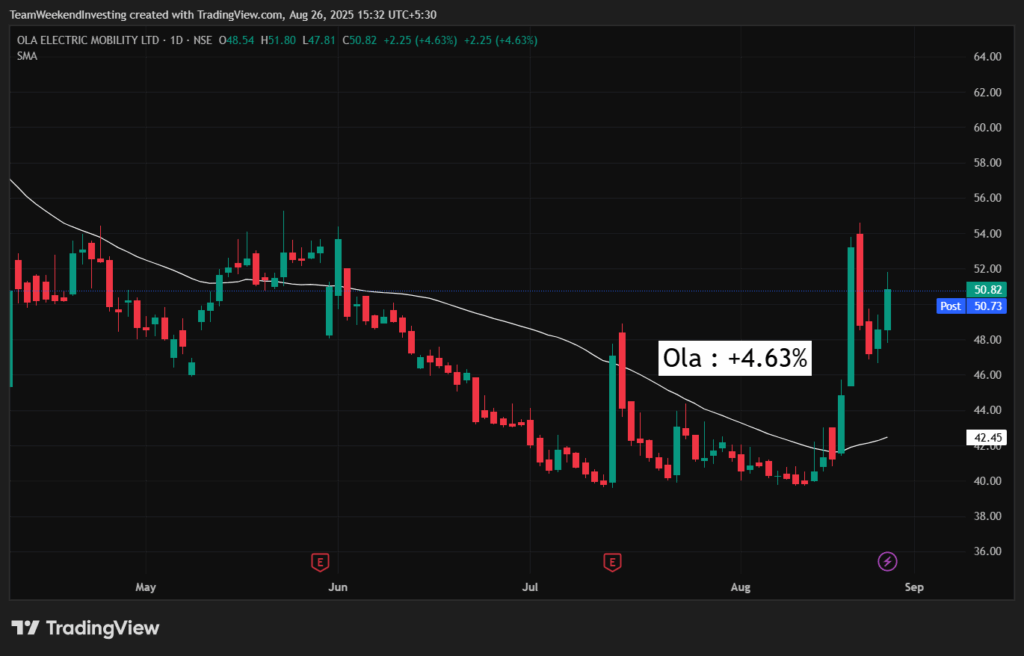Click the Jul label on time axis

pos(530,587)
